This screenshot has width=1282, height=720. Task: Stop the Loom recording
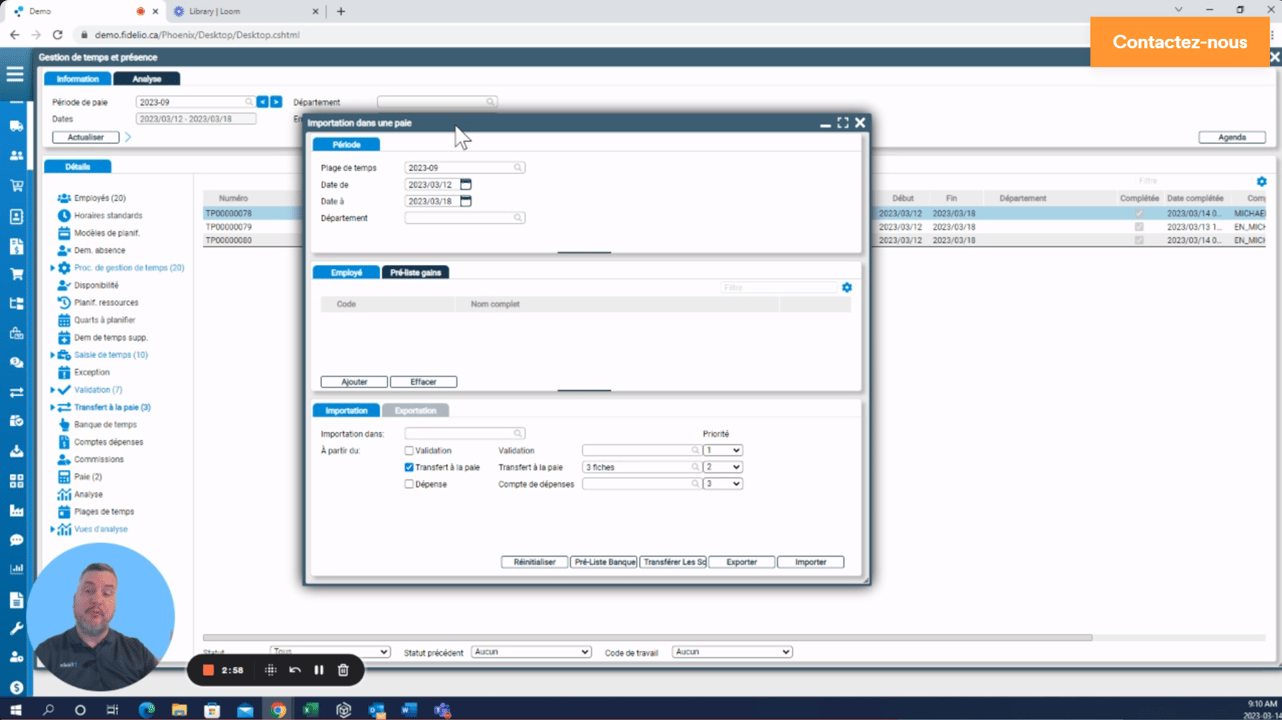[208, 670]
